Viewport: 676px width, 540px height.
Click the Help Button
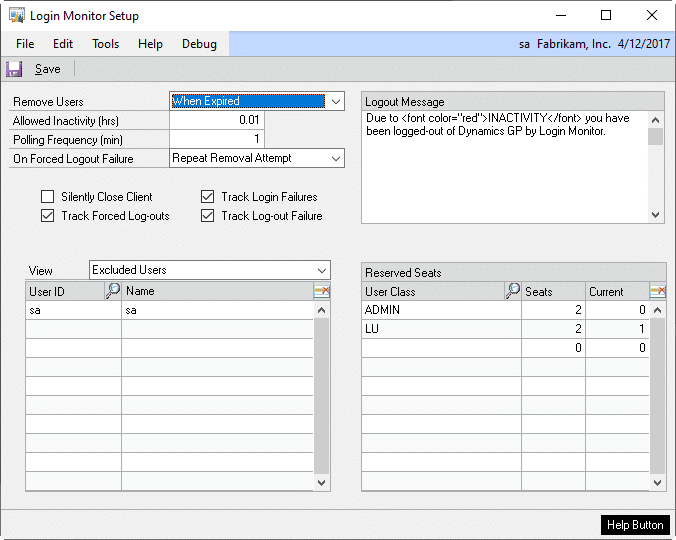pyautogui.click(x=634, y=525)
